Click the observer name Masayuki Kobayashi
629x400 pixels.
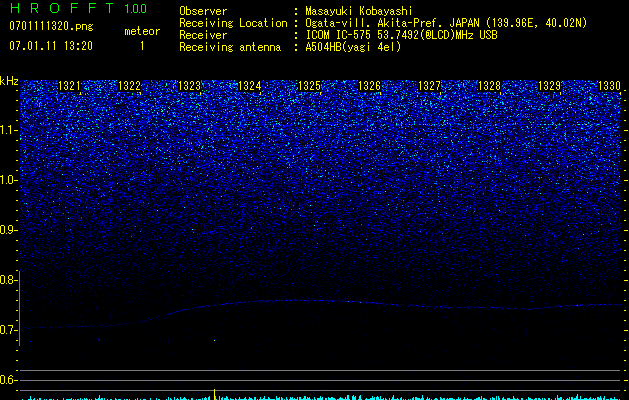tap(358, 11)
